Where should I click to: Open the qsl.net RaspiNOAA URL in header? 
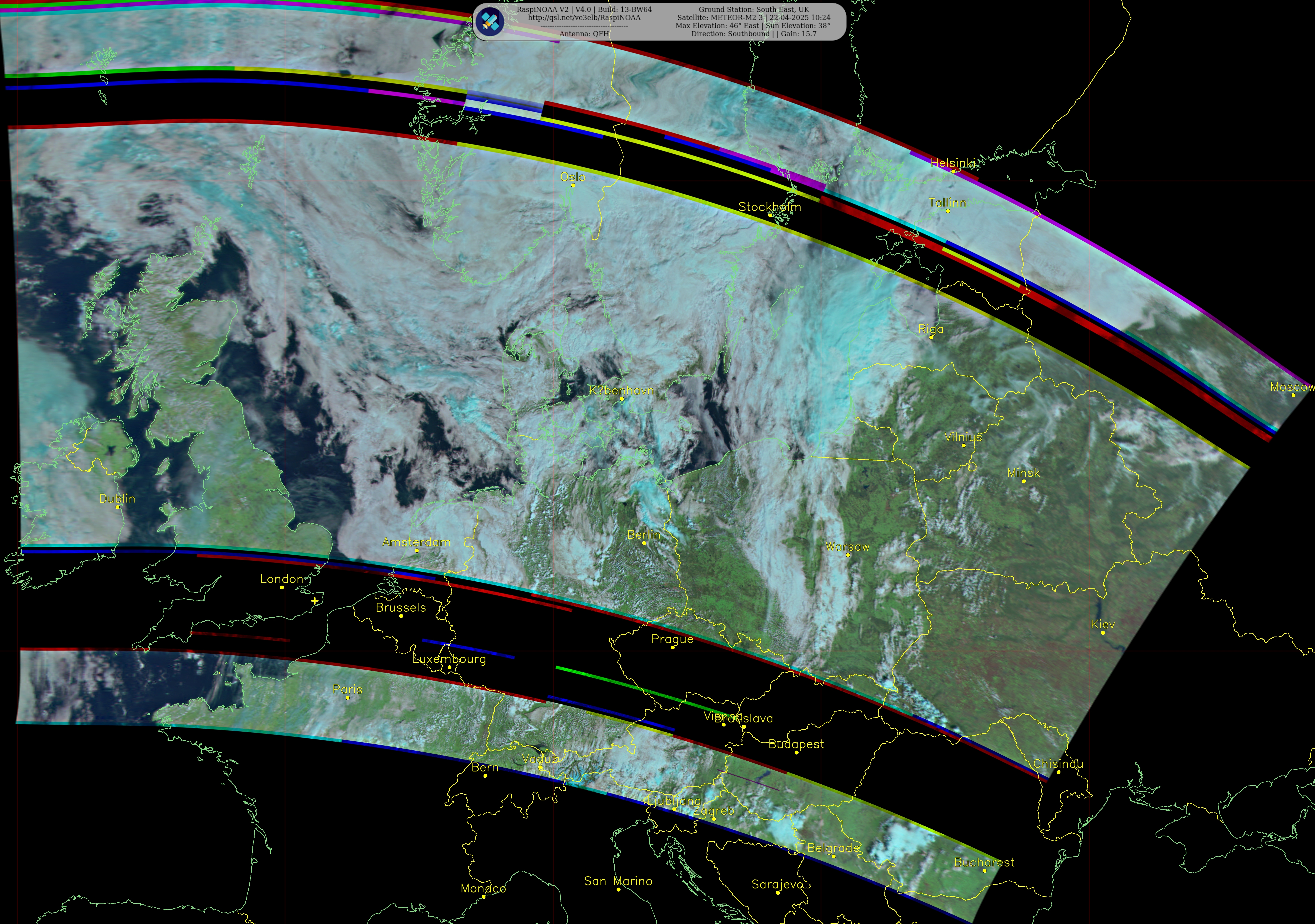(584, 18)
